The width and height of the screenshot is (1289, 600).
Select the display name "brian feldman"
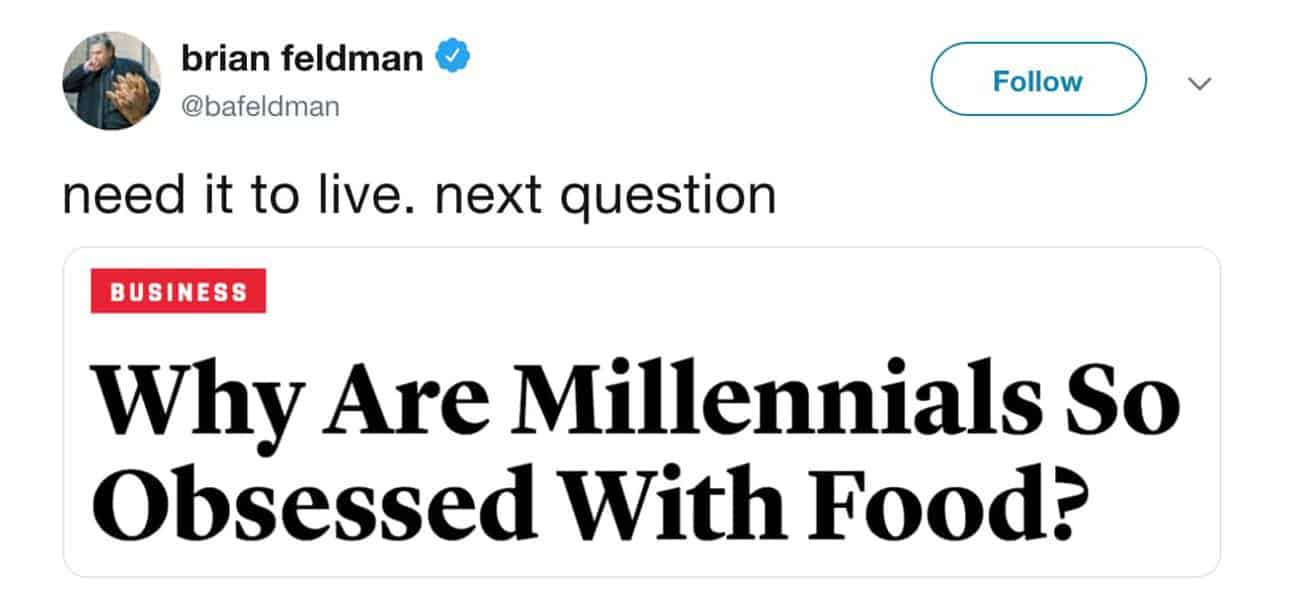coord(302,59)
